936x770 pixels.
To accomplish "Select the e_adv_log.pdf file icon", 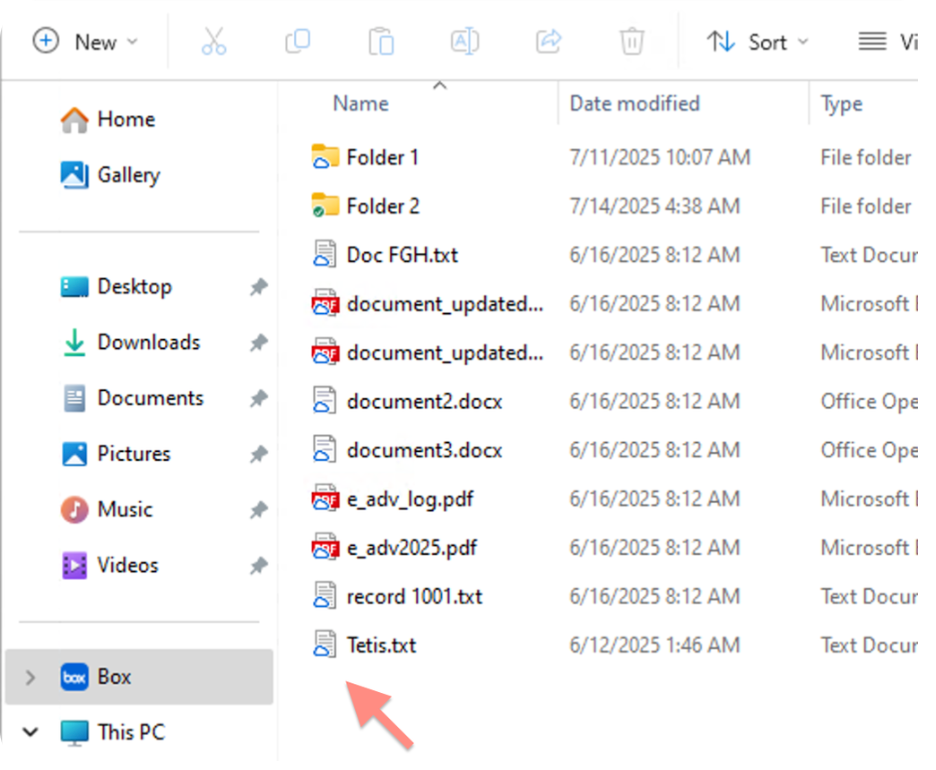I will click(x=325, y=498).
